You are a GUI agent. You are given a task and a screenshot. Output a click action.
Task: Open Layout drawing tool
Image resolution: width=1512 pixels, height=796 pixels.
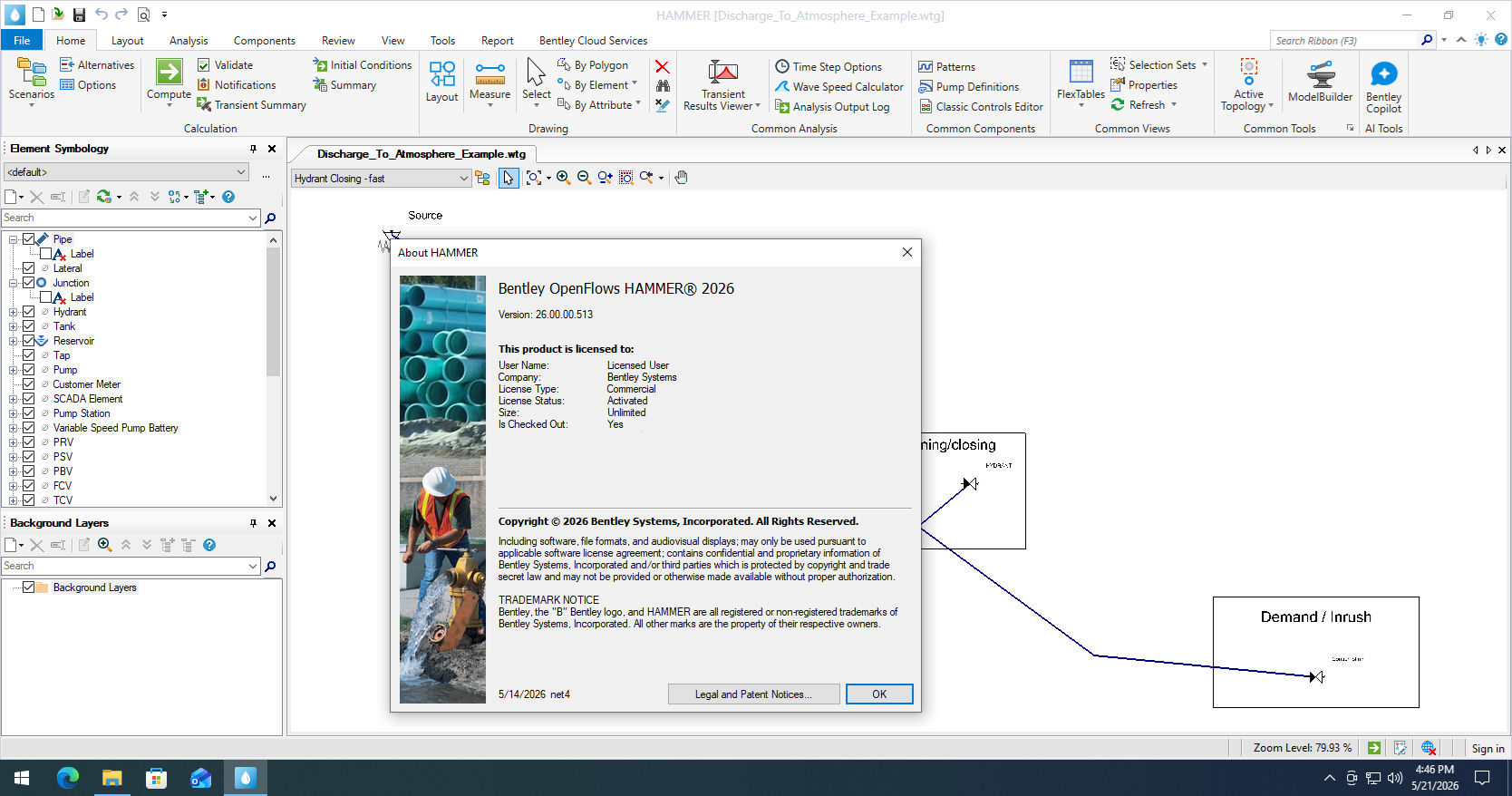tap(441, 82)
